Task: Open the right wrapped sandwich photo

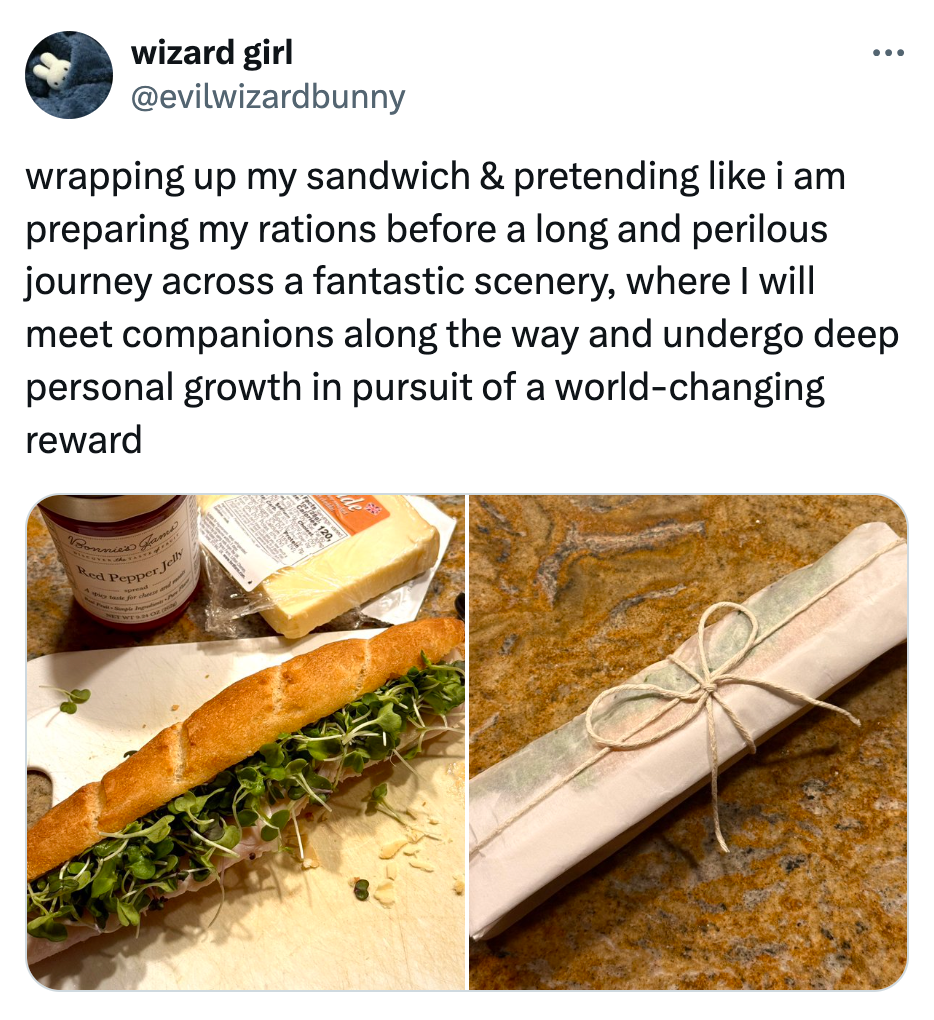Action: point(688,742)
